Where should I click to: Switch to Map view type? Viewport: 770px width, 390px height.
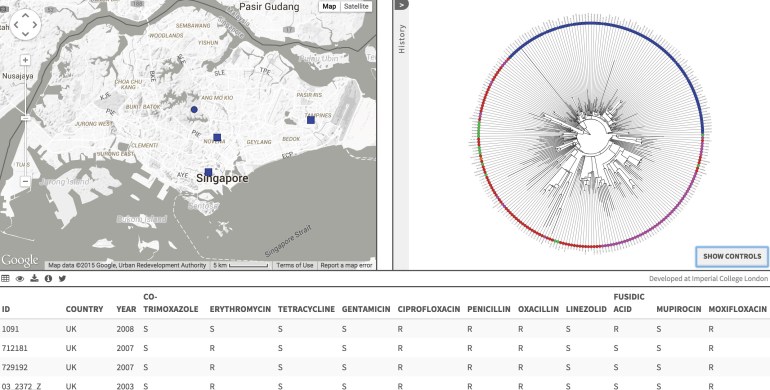(x=329, y=6)
